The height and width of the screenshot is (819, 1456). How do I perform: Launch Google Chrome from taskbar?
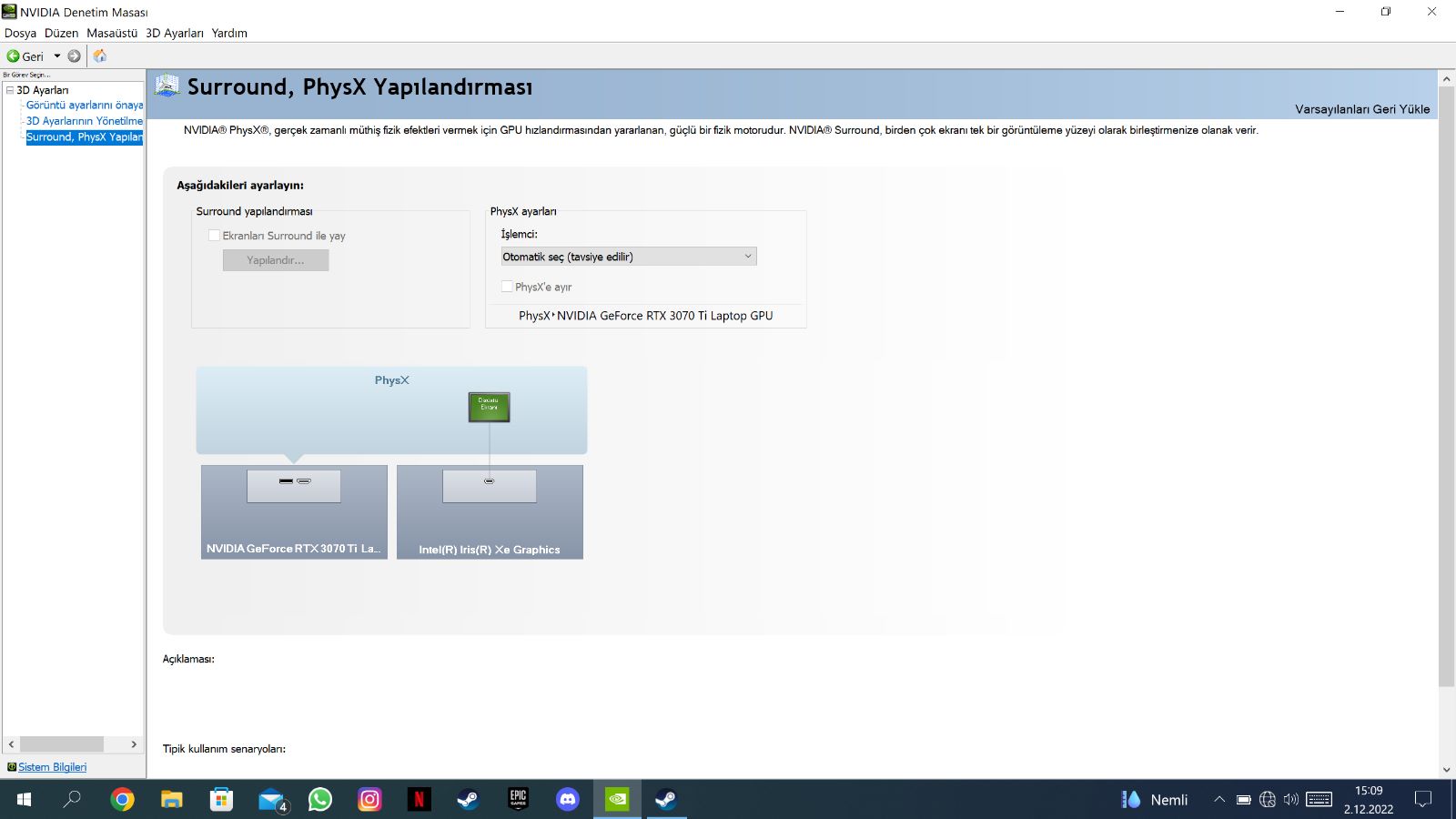[122, 800]
